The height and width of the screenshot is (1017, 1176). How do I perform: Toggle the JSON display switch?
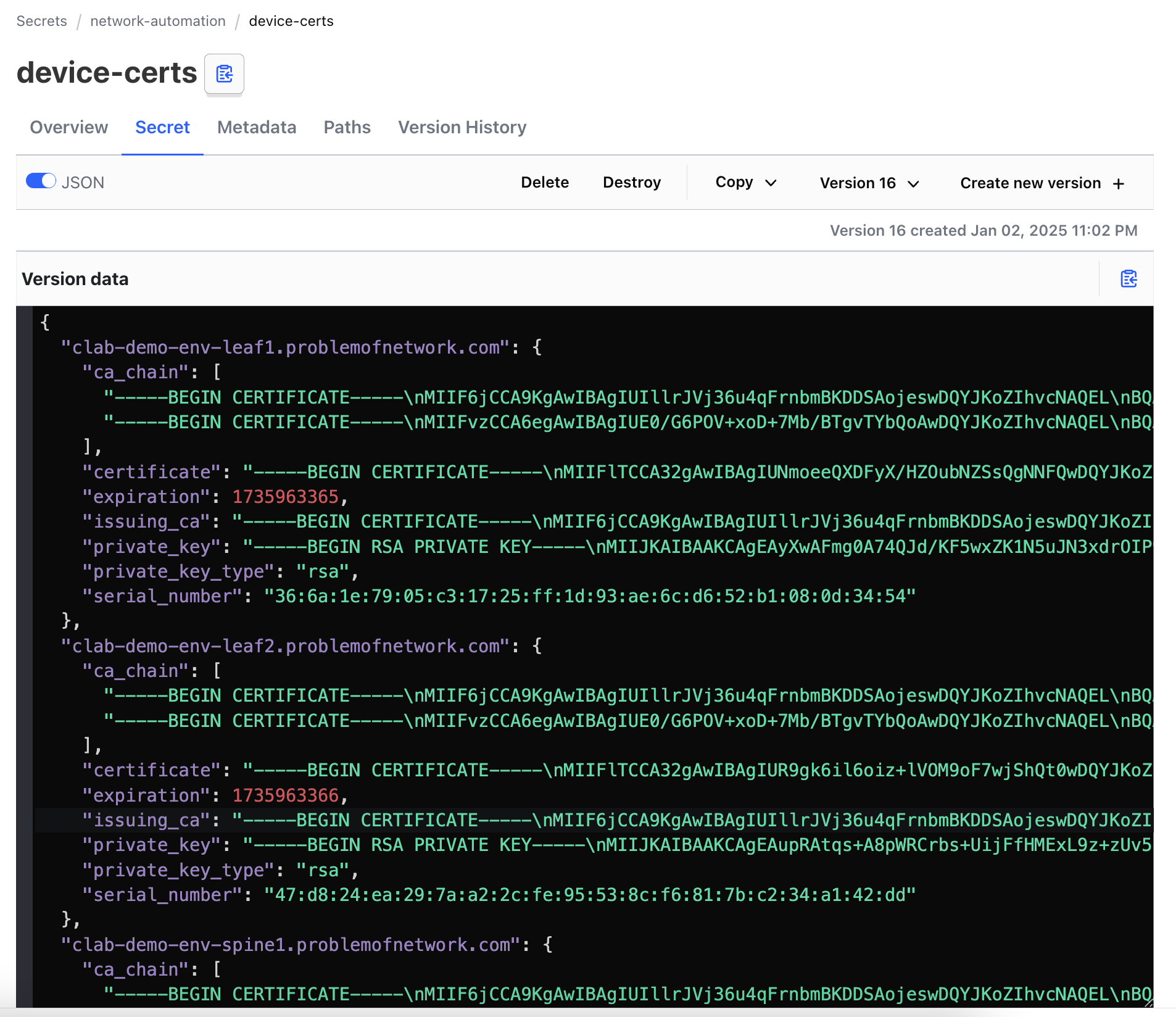point(41,181)
